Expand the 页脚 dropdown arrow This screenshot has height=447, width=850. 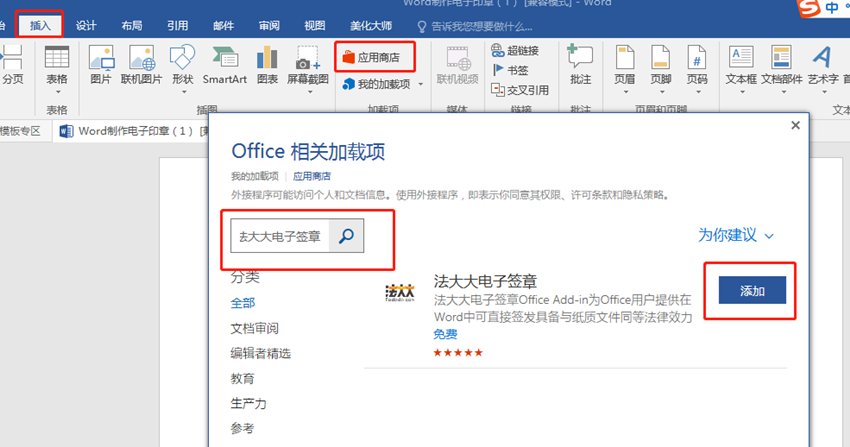point(661,92)
